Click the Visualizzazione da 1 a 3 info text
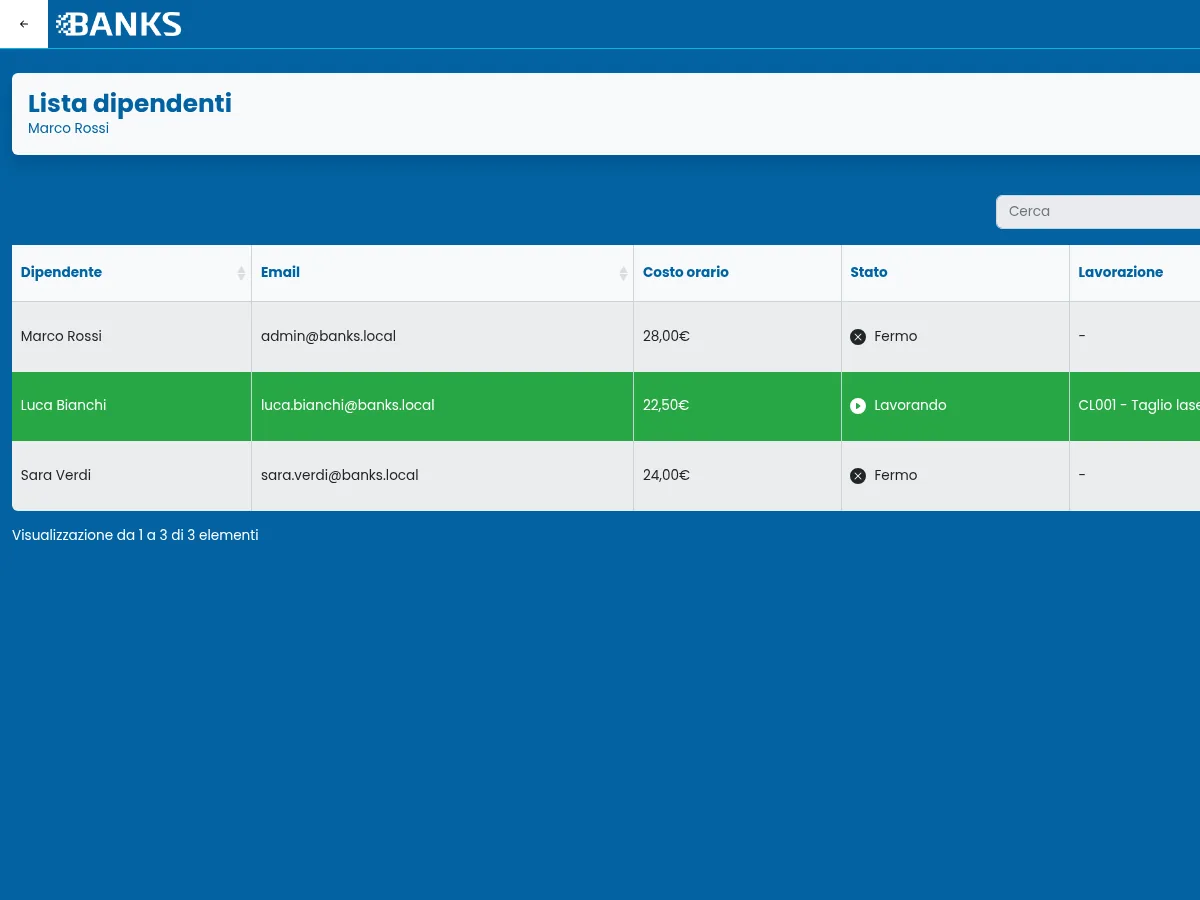The image size is (1200, 900). coord(135,536)
